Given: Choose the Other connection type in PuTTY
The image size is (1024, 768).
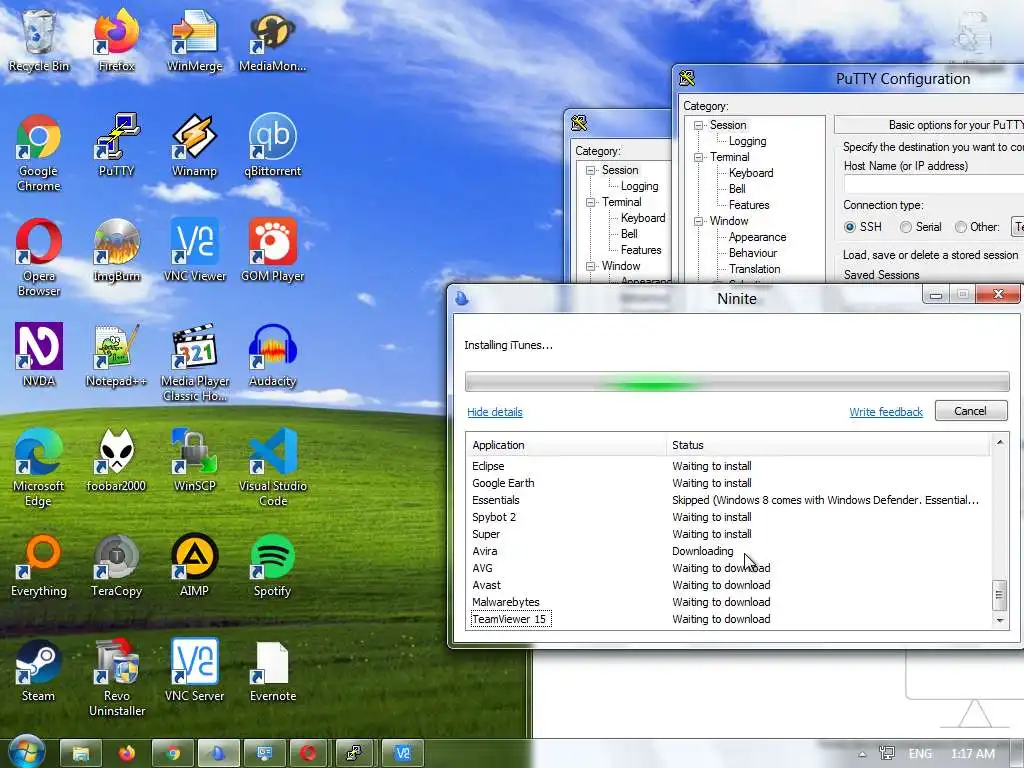Looking at the screenshot, I should click(961, 227).
